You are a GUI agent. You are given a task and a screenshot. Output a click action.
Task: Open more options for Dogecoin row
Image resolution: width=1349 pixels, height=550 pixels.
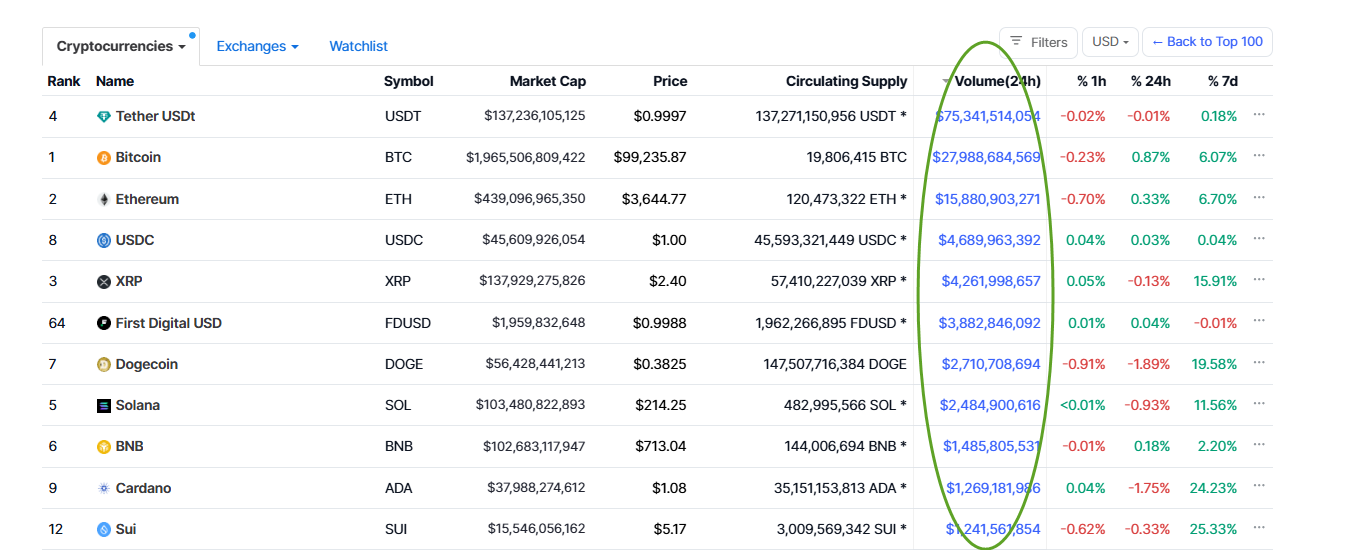pyautogui.click(x=1259, y=363)
